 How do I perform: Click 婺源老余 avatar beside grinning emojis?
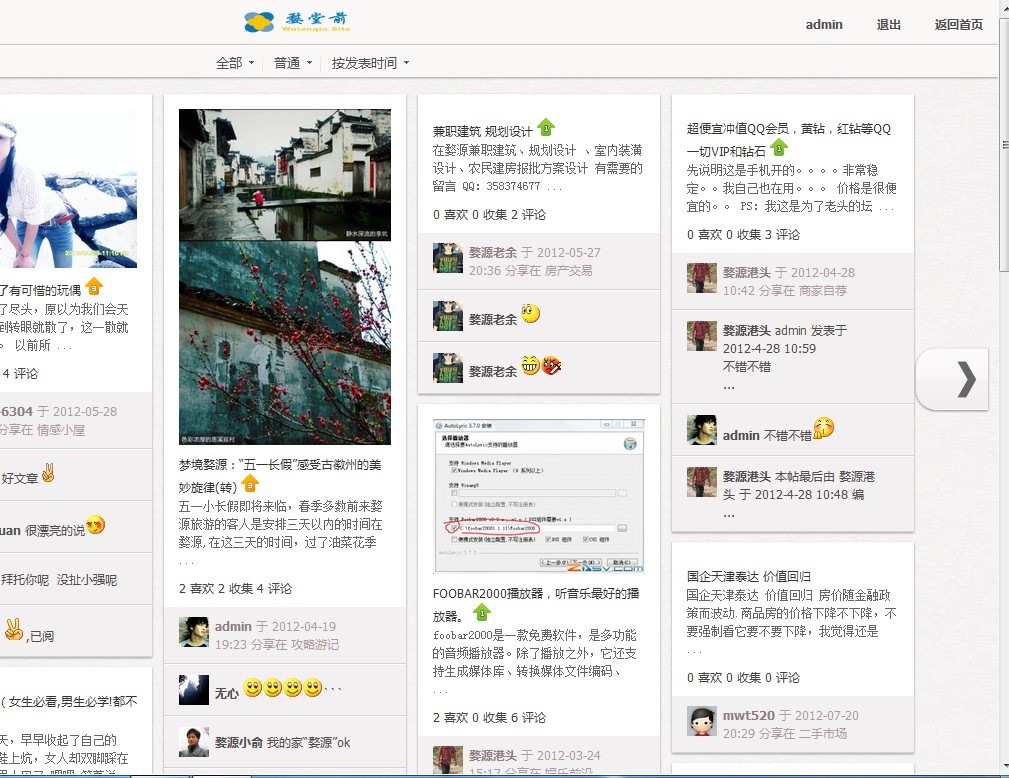(448, 367)
